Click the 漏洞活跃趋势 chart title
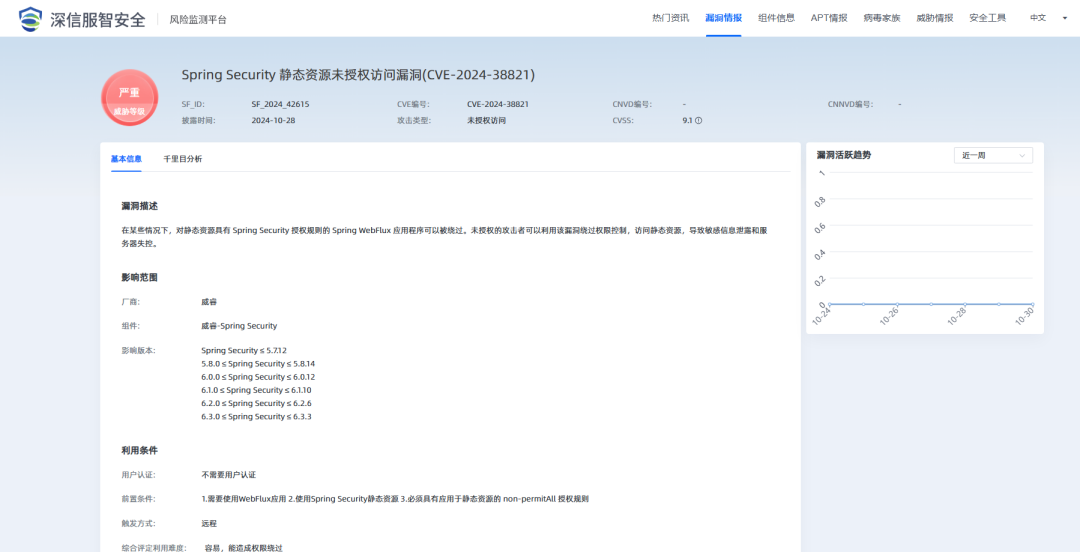The width and height of the screenshot is (1080, 552). [844, 155]
